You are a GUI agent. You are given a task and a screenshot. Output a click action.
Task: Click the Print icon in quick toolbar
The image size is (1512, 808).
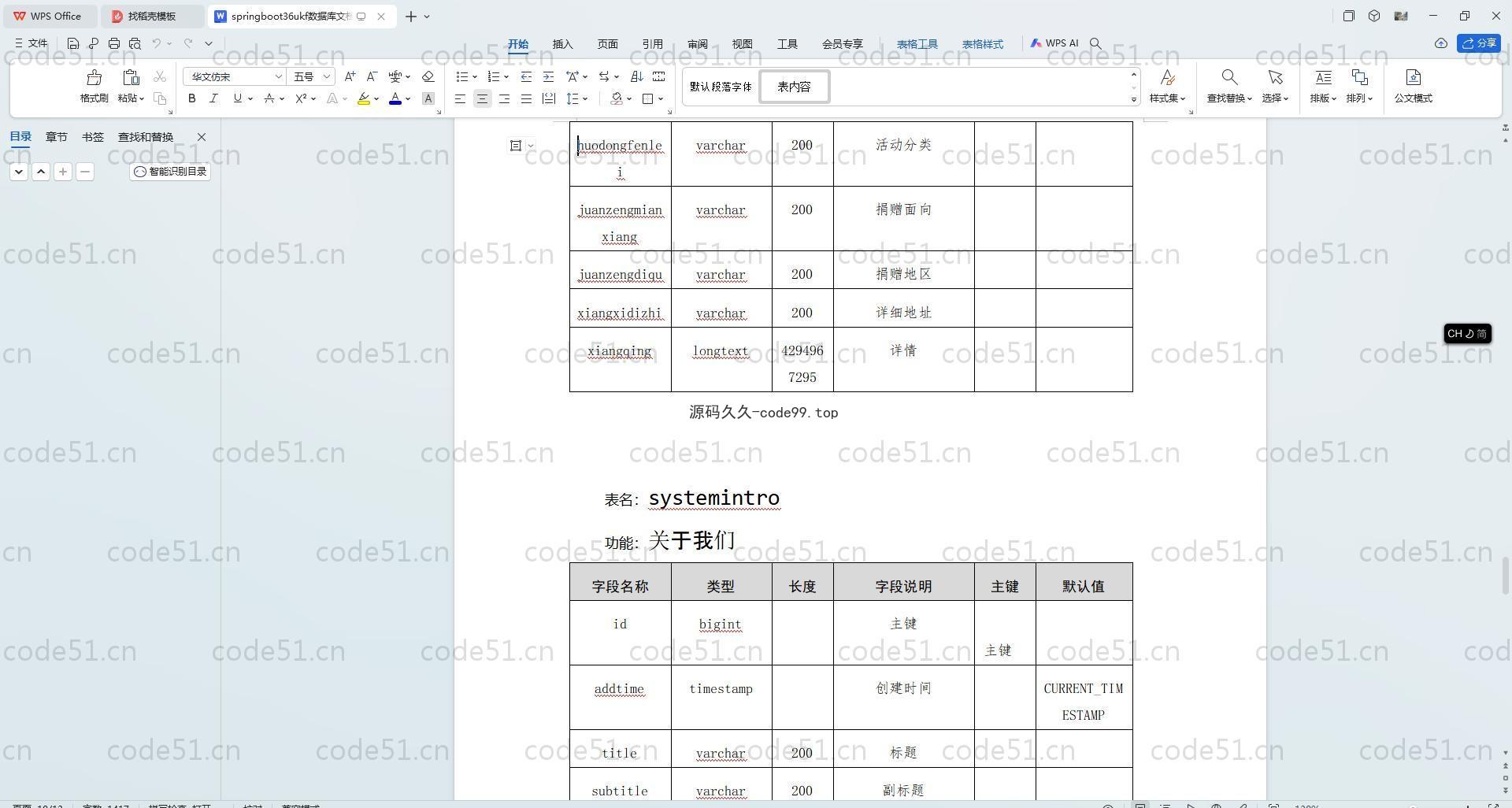point(114,43)
